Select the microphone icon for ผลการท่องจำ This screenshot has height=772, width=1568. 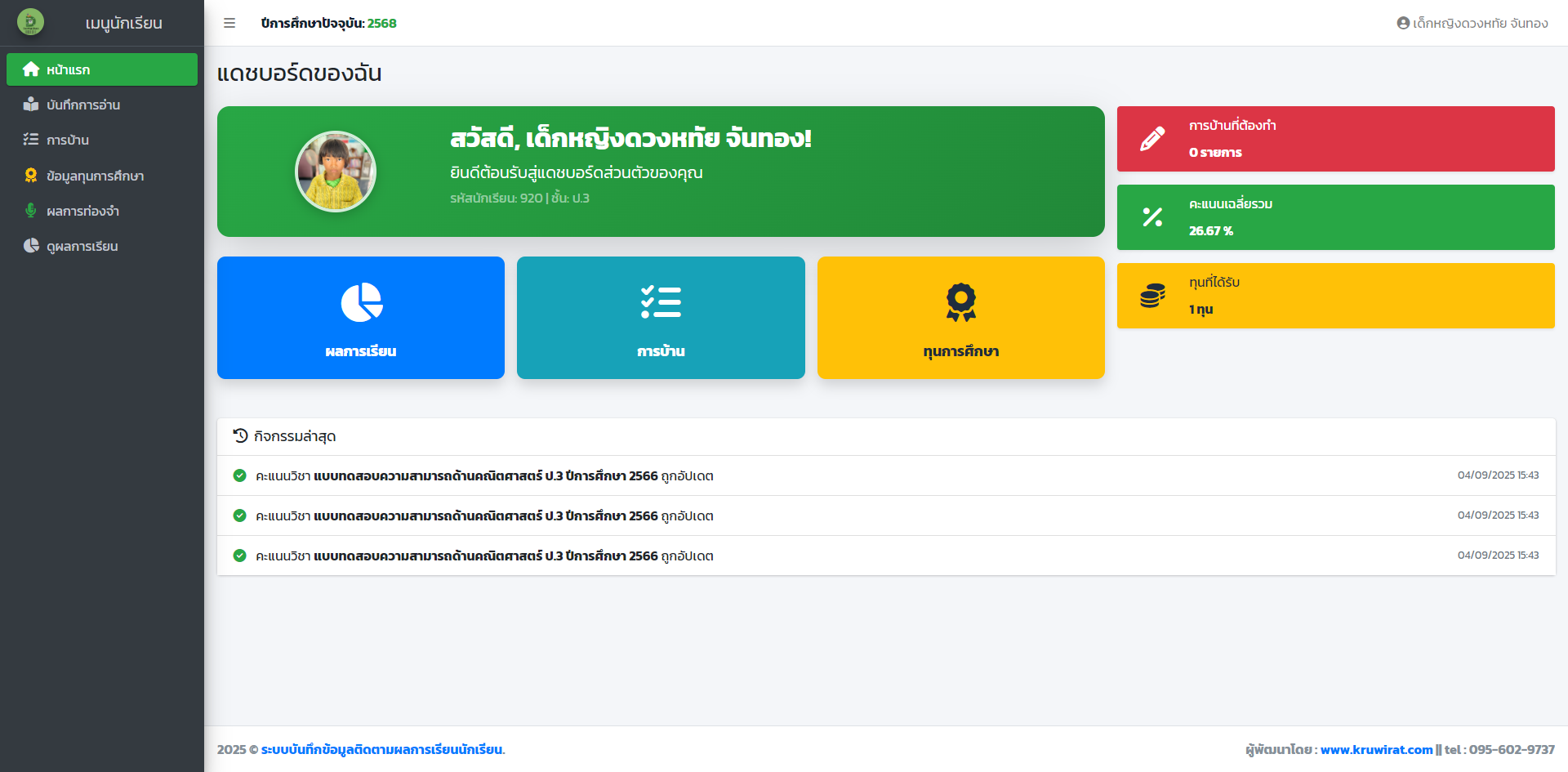[31, 210]
